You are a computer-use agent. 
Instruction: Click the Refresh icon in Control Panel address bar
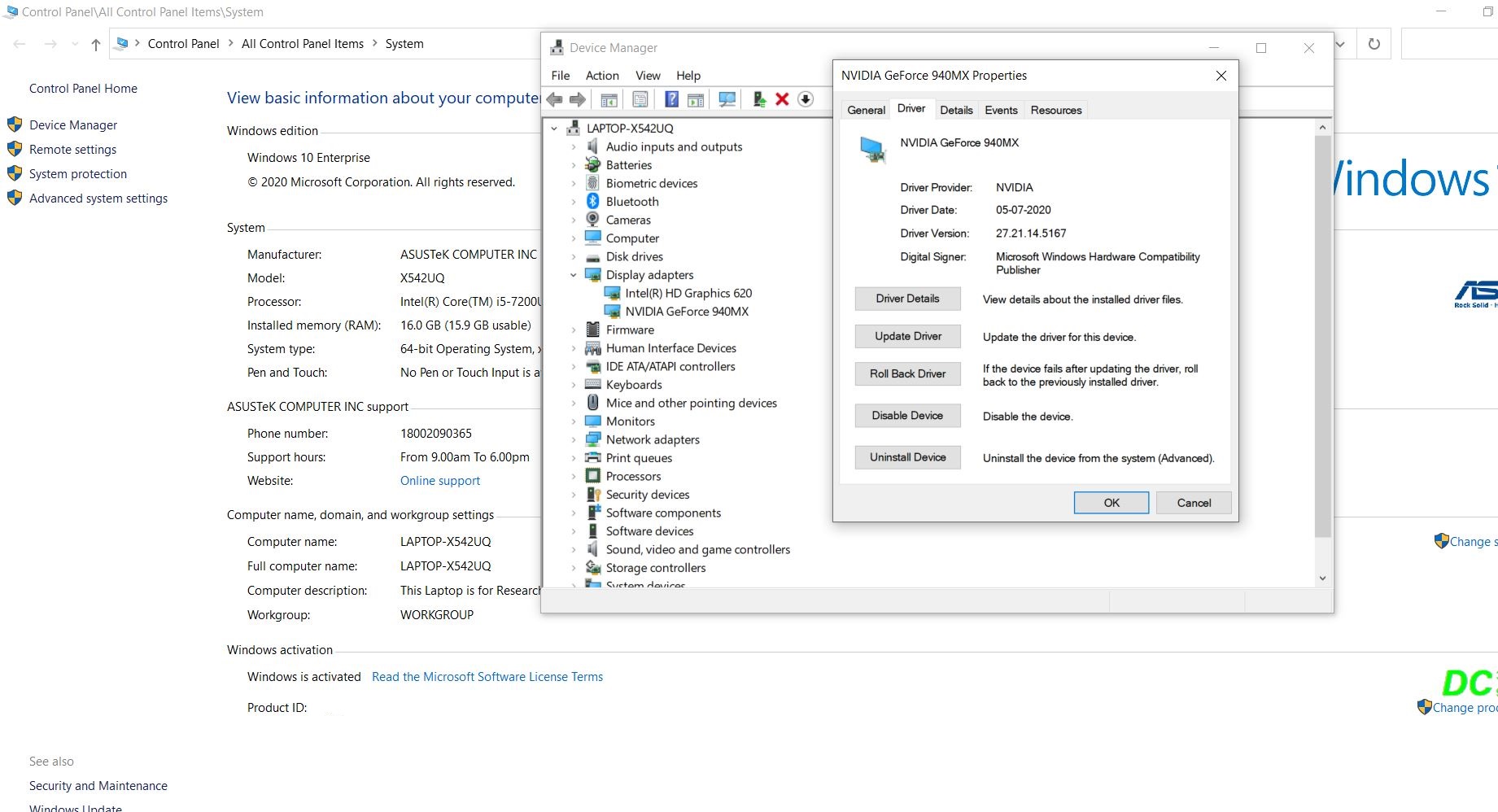(1374, 44)
